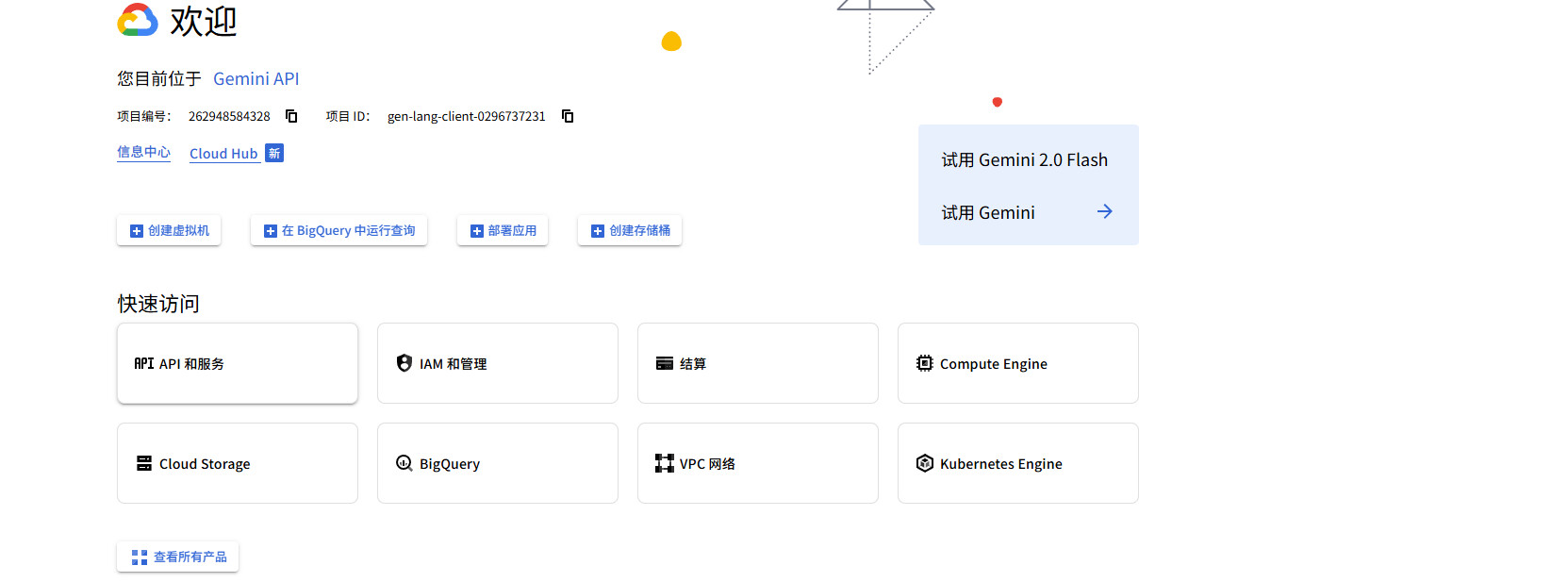Copy the project number using copy icon
This screenshot has height=582, width=1568.
291,116
